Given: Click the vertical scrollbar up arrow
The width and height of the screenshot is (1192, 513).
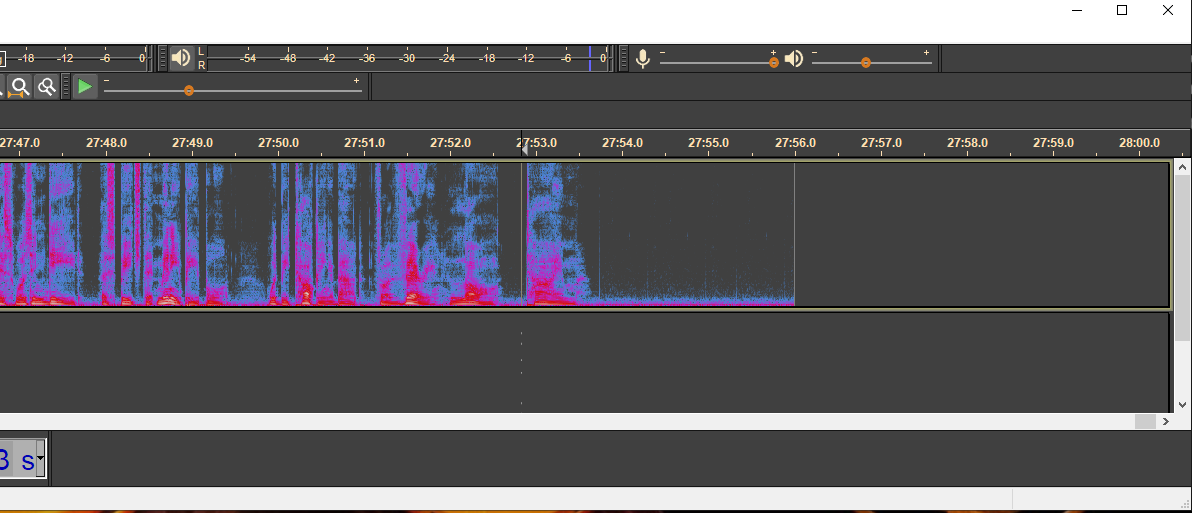Looking at the screenshot, I should click(1182, 166).
